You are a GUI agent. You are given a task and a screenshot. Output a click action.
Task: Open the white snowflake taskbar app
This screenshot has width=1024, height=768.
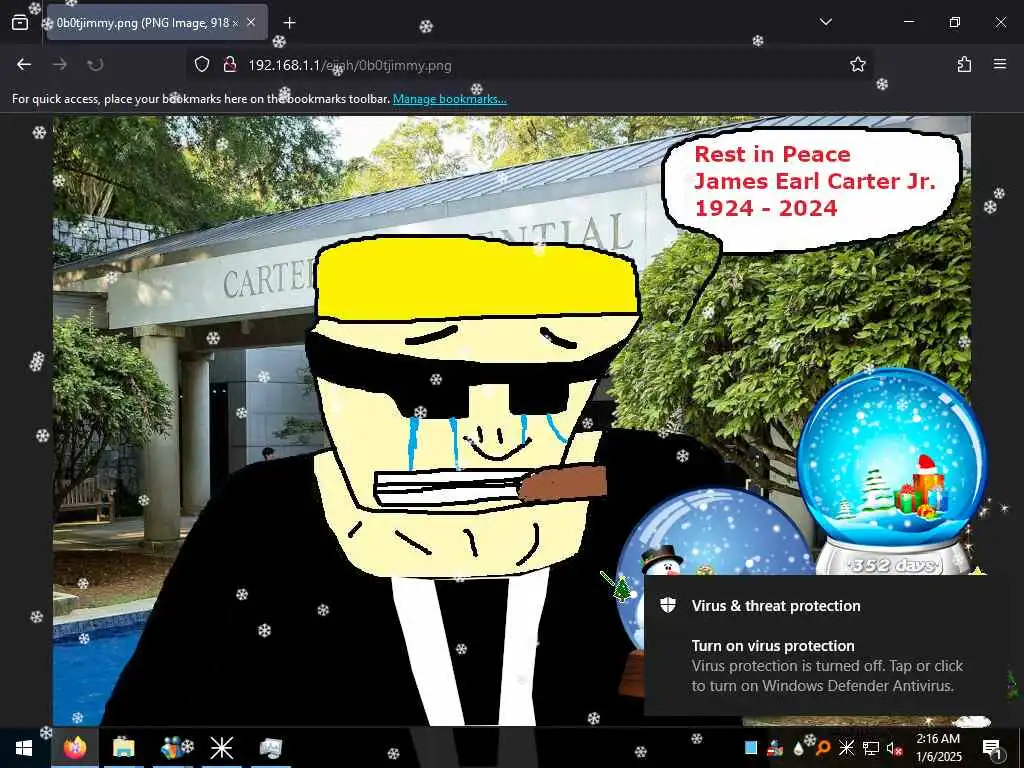(221, 748)
